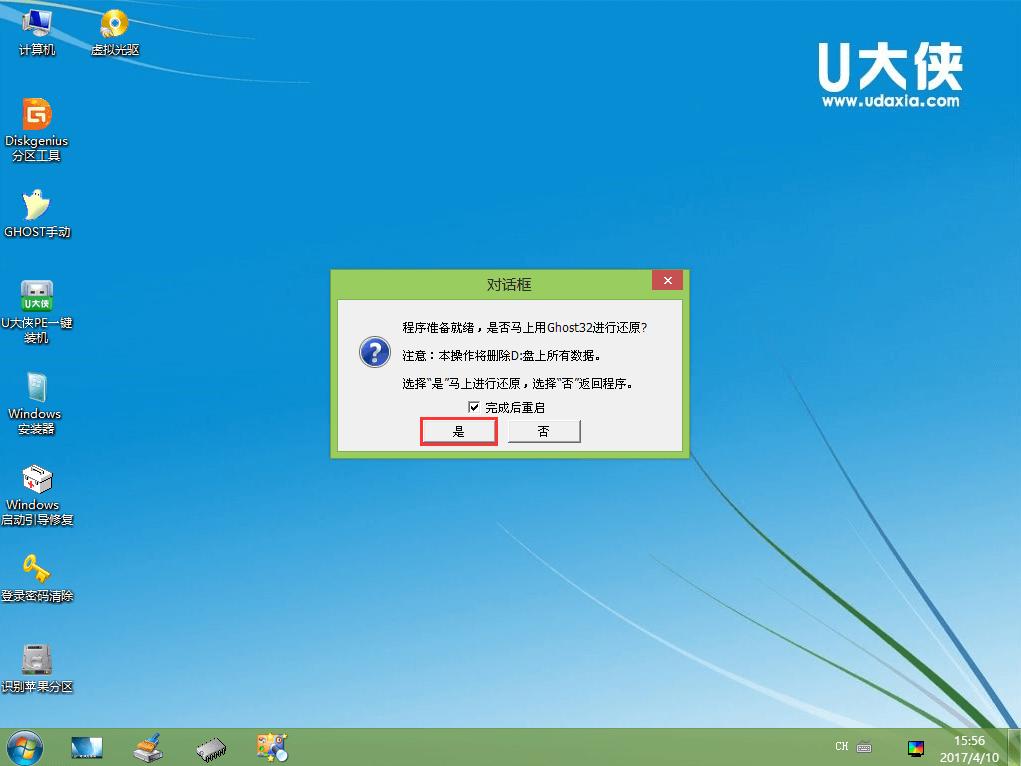Click the display icon in the system tray
This screenshot has width=1021, height=766.
[916, 747]
